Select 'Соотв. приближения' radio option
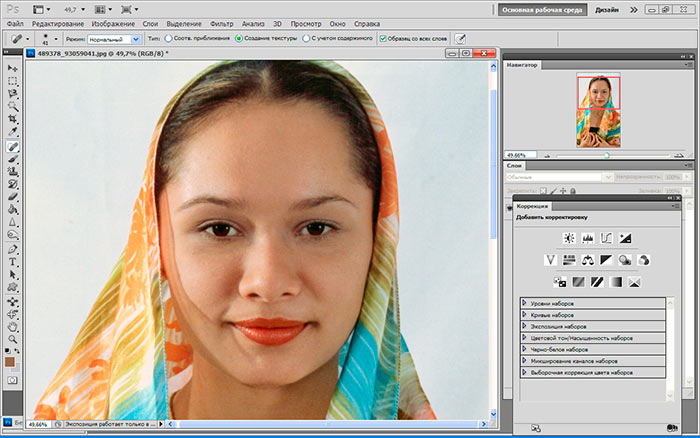The height and width of the screenshot is (438, 700). coord(166,38)
